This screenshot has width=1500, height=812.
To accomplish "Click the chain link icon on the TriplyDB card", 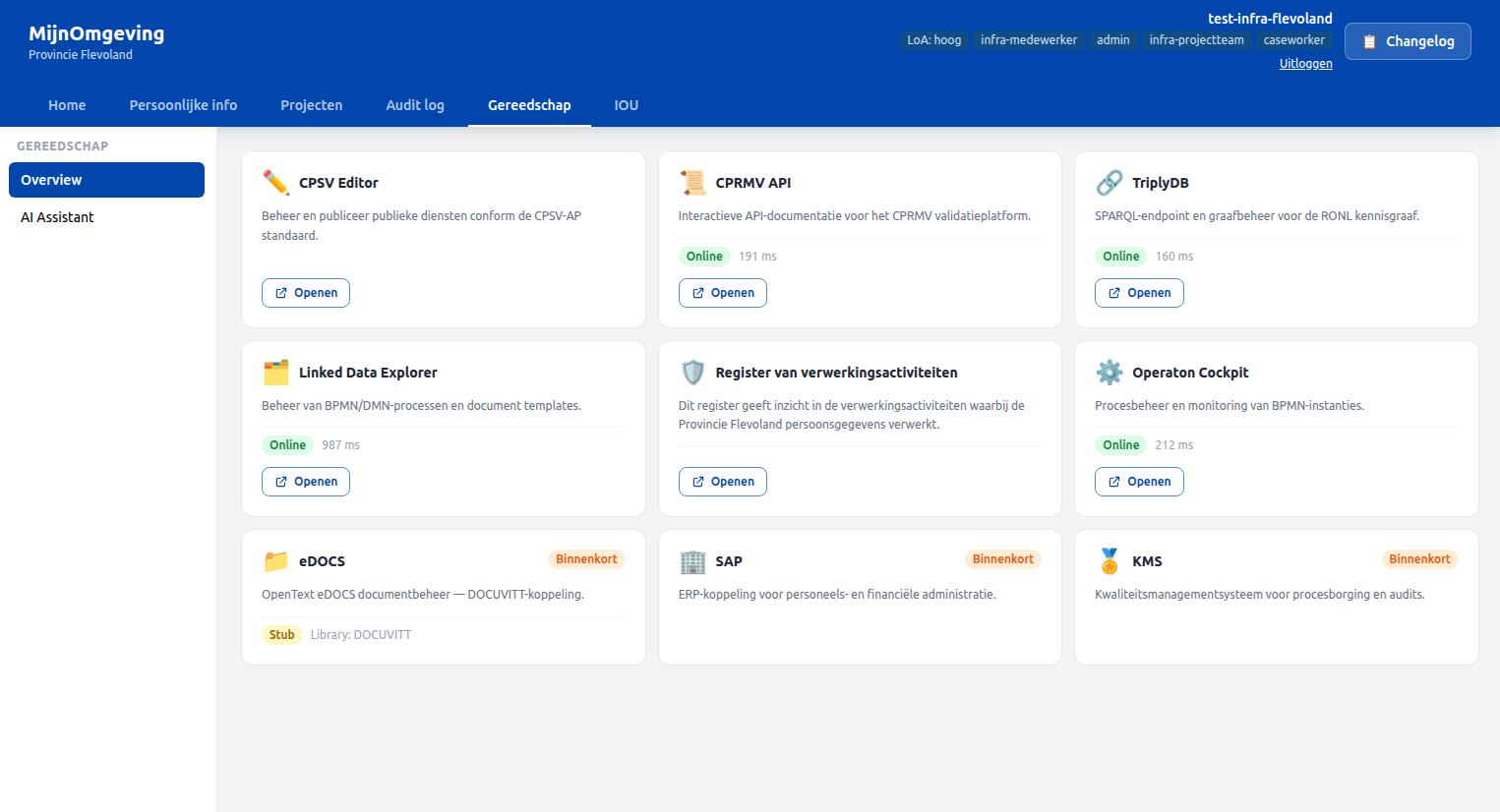I will coord(1109,182).
